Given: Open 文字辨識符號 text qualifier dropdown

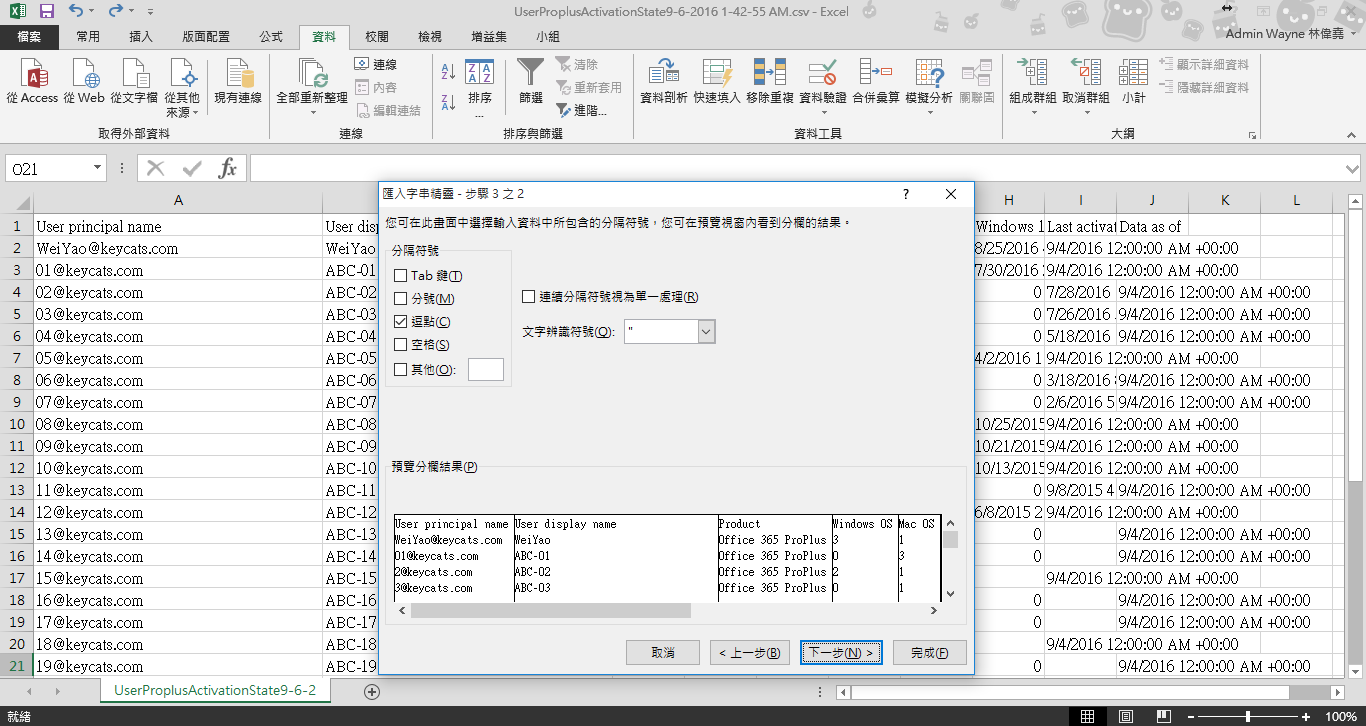Looking at the screenshot, I should pyautogui.click(x=707, y=332).
